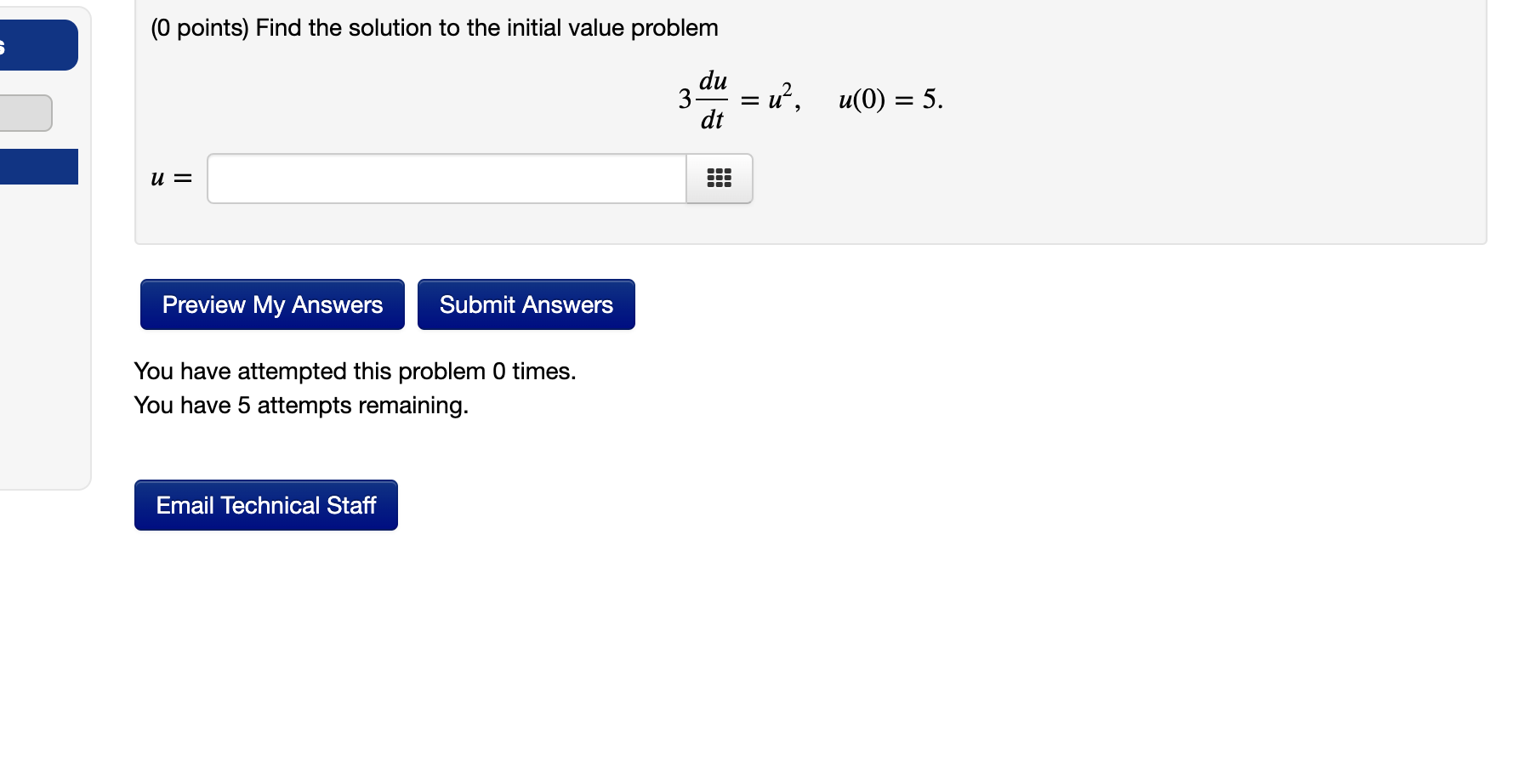Viewport: 1536px width, 784px height.
Task: Open Email Technical Staff
Action: 265,505
